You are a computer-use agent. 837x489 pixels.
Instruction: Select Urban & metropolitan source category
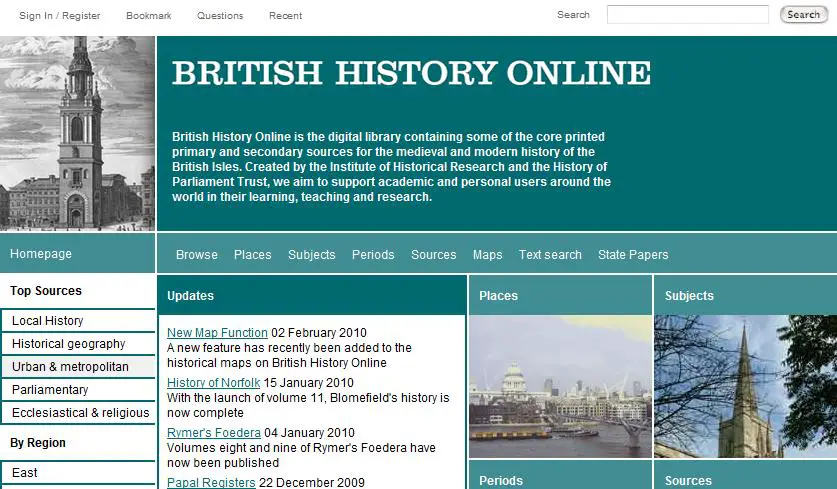[70, 367]
